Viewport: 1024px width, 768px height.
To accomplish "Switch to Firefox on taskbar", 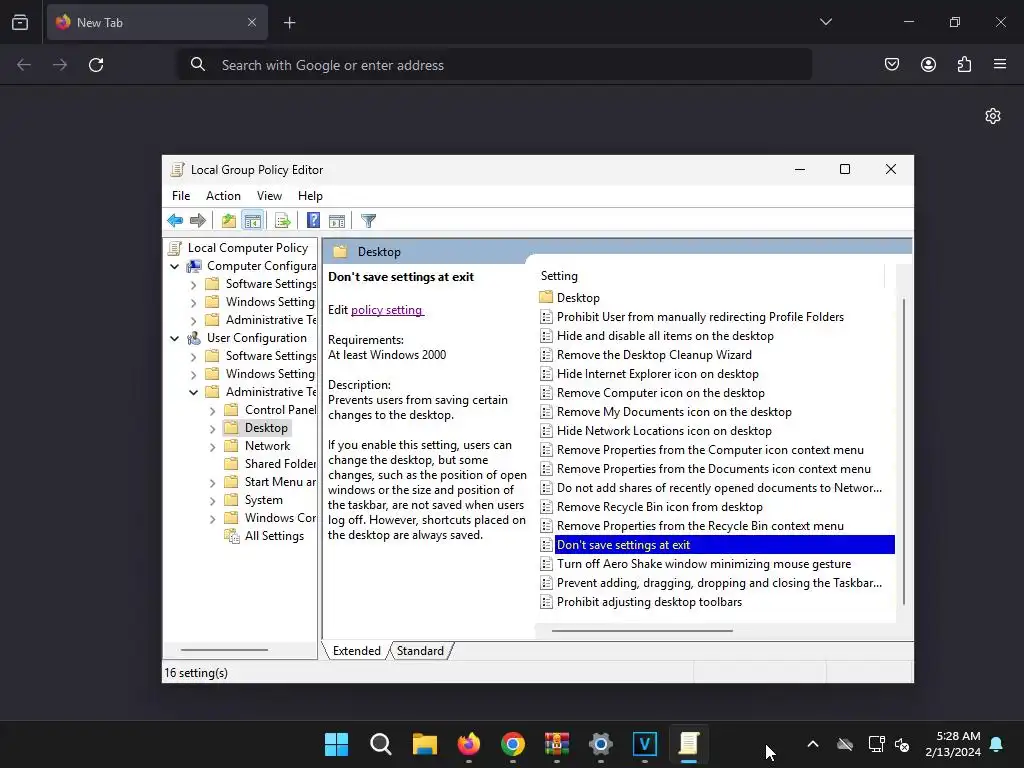I will pyautogui.click(x=468, y=744).
